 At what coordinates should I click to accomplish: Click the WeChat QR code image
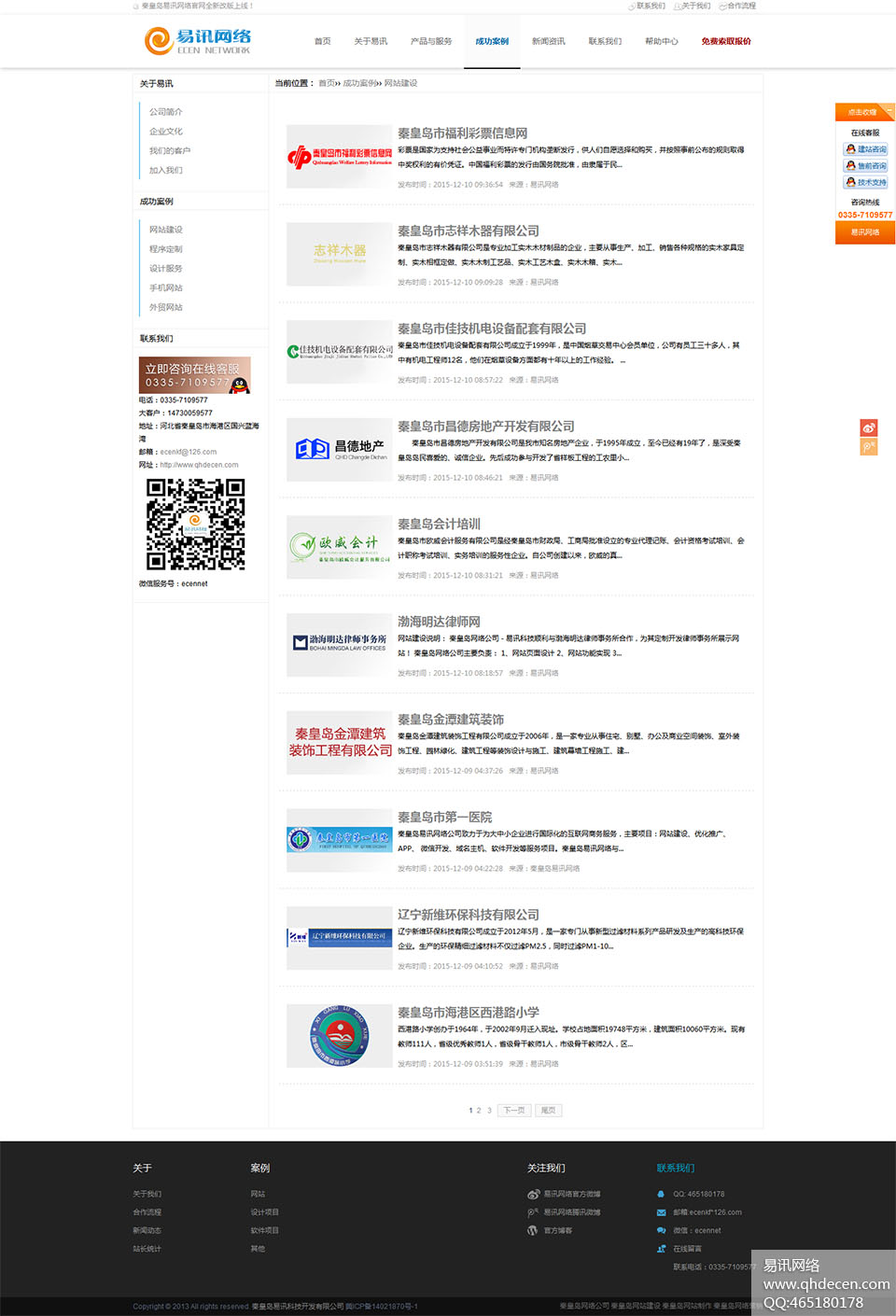coord(195,525)
